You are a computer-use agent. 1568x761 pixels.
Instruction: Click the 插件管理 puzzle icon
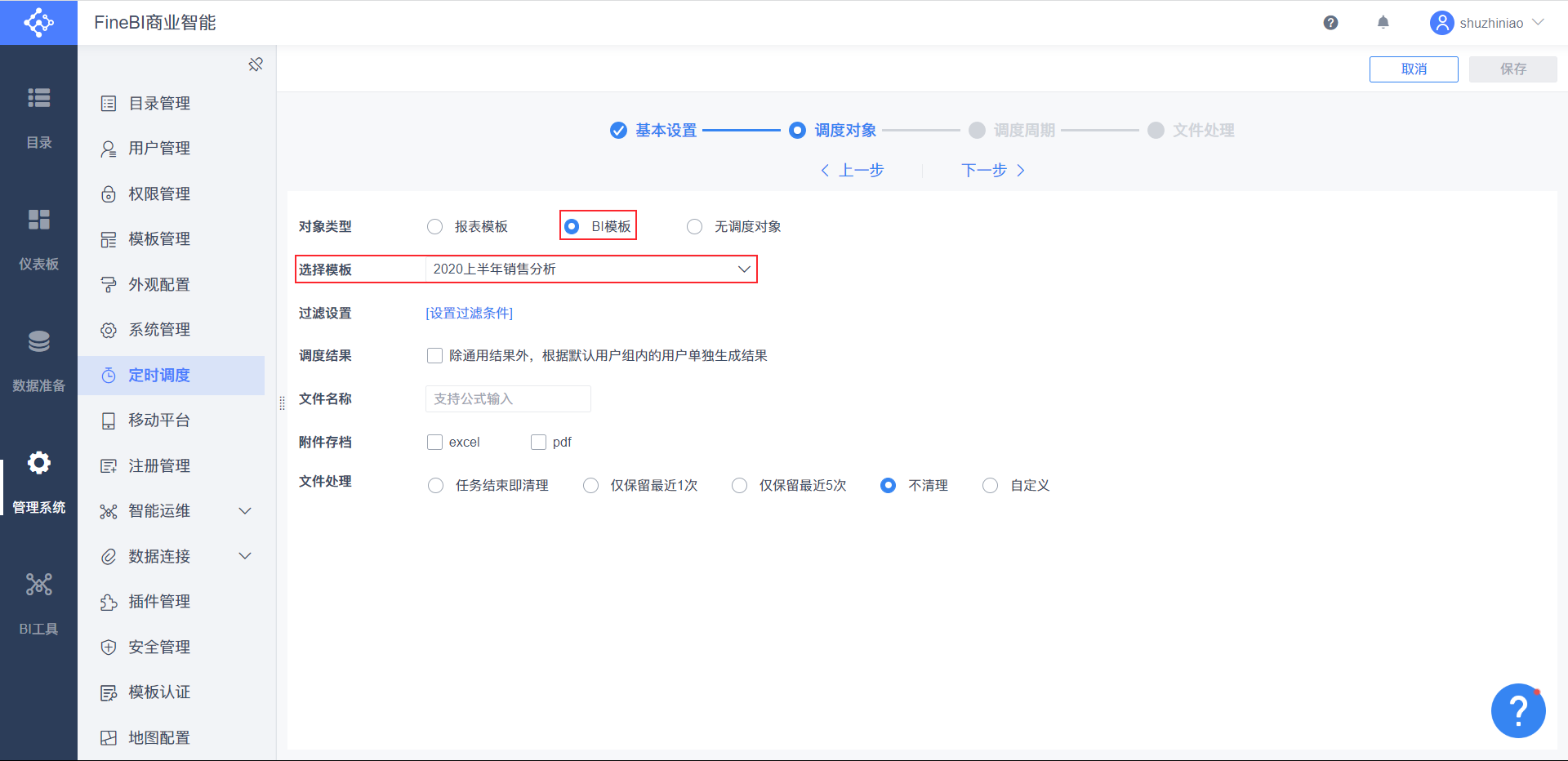tap(109, 602)
